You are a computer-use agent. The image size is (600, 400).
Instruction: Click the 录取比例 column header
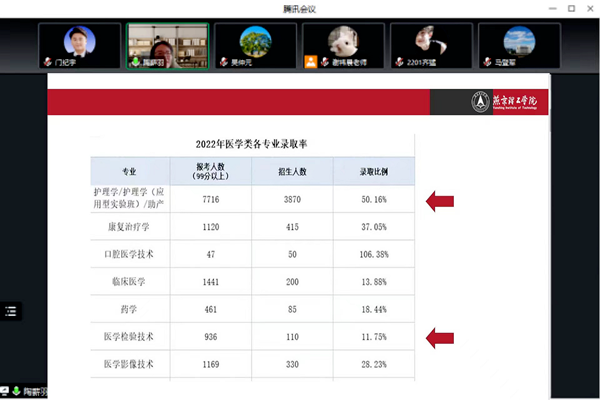373,171
